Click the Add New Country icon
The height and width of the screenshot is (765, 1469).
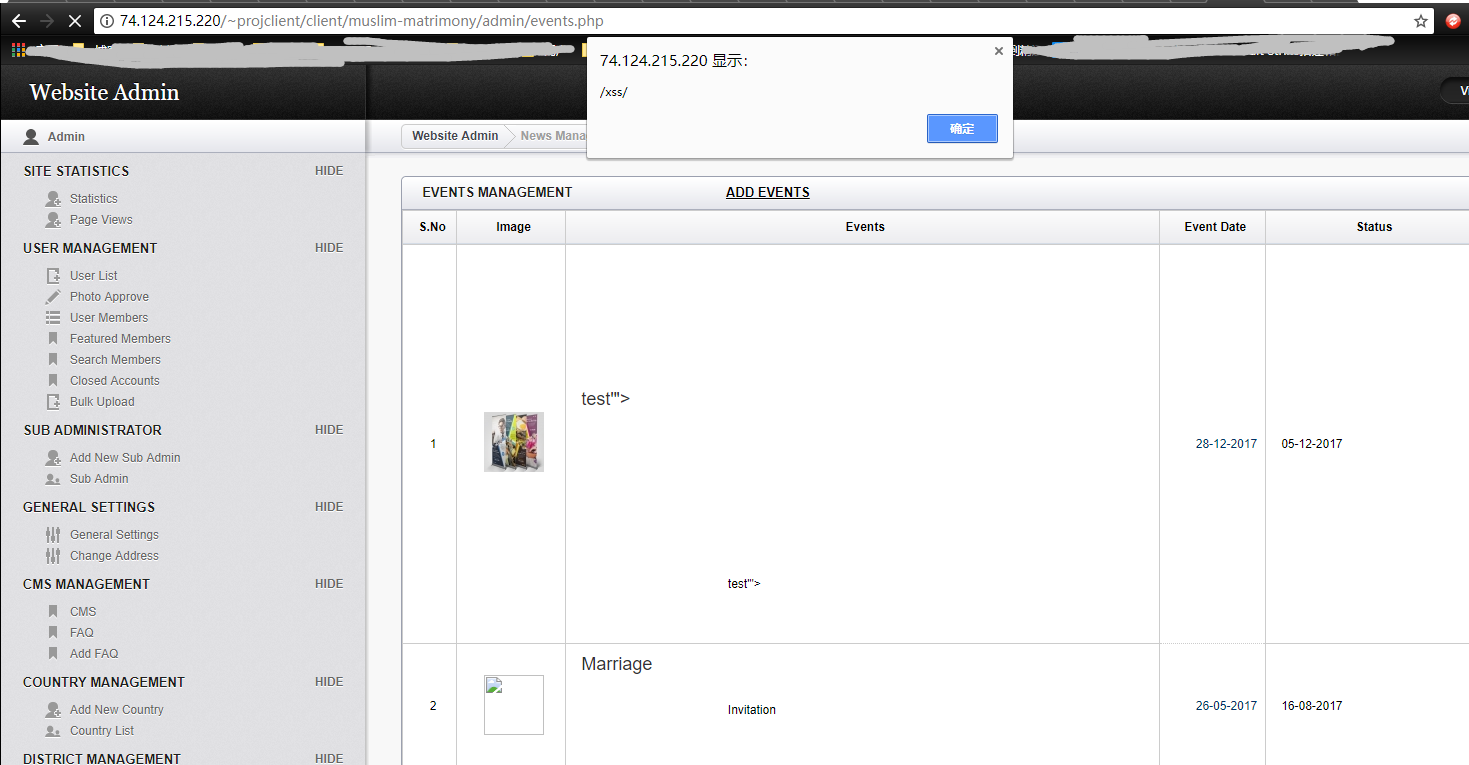pyautogui.click(x=53, y=710)
